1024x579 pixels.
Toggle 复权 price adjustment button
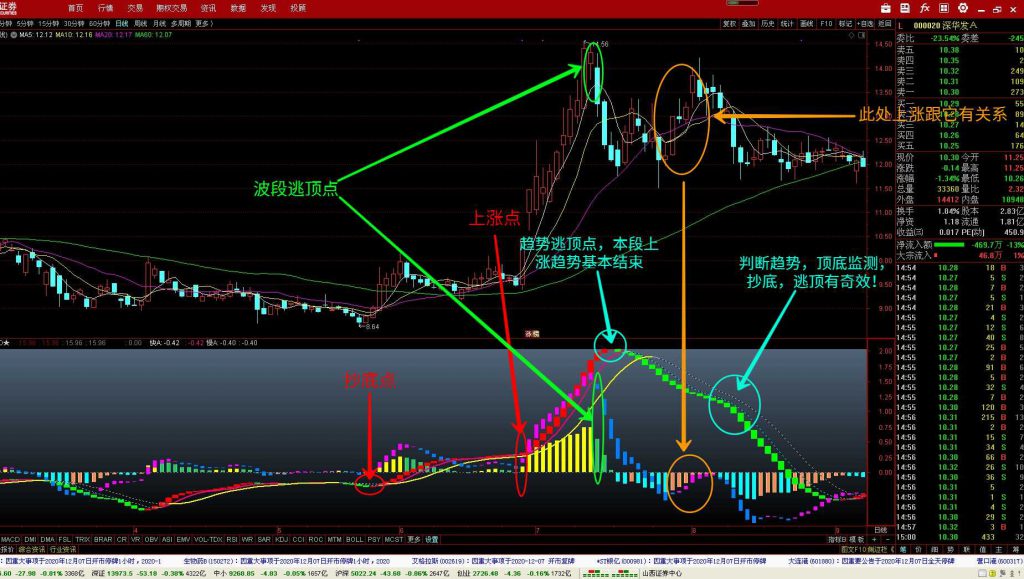click(x=729, y=22)
